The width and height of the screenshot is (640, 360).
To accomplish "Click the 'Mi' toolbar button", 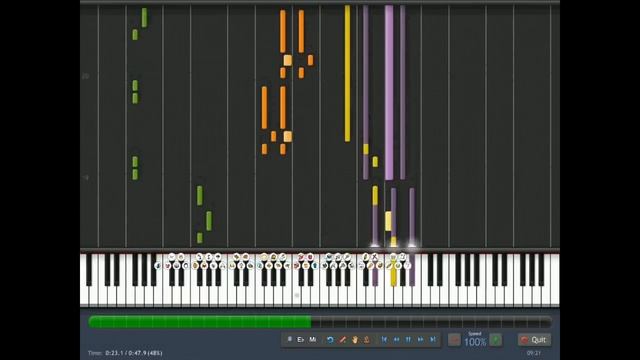I will pos(313,339).
